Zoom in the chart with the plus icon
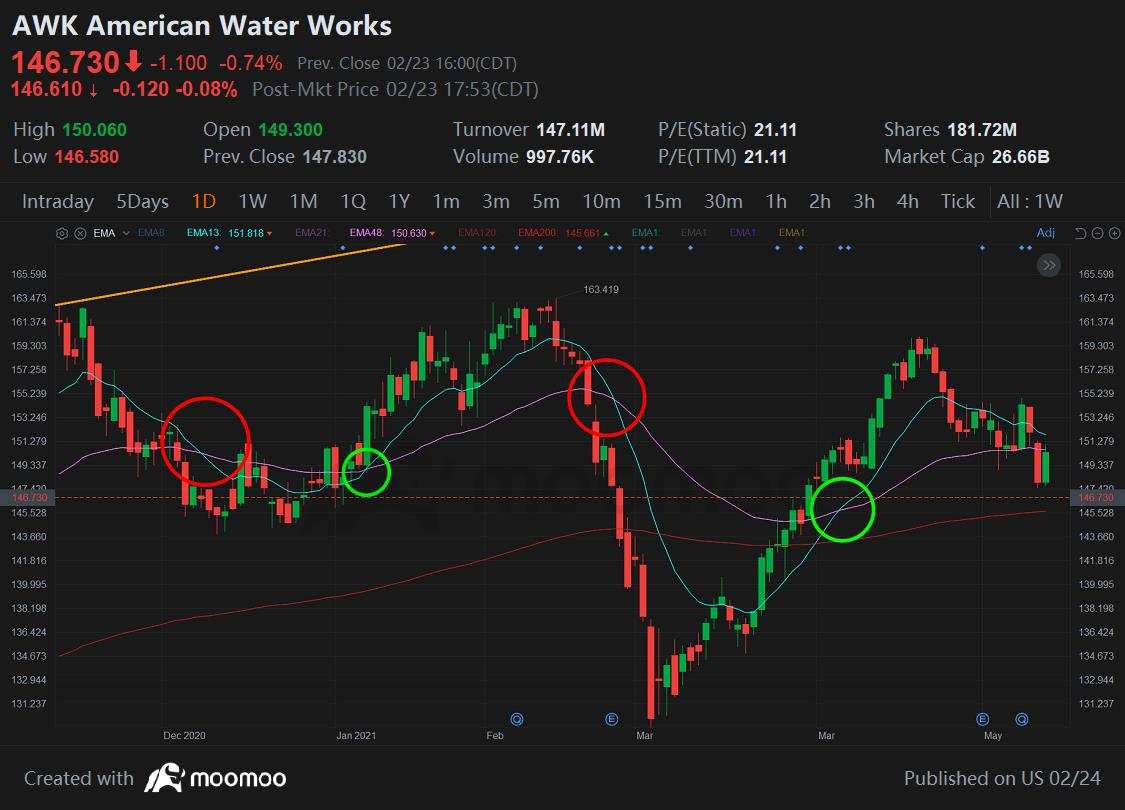Screen dimensions: 1125x810 click(1114, 233)
